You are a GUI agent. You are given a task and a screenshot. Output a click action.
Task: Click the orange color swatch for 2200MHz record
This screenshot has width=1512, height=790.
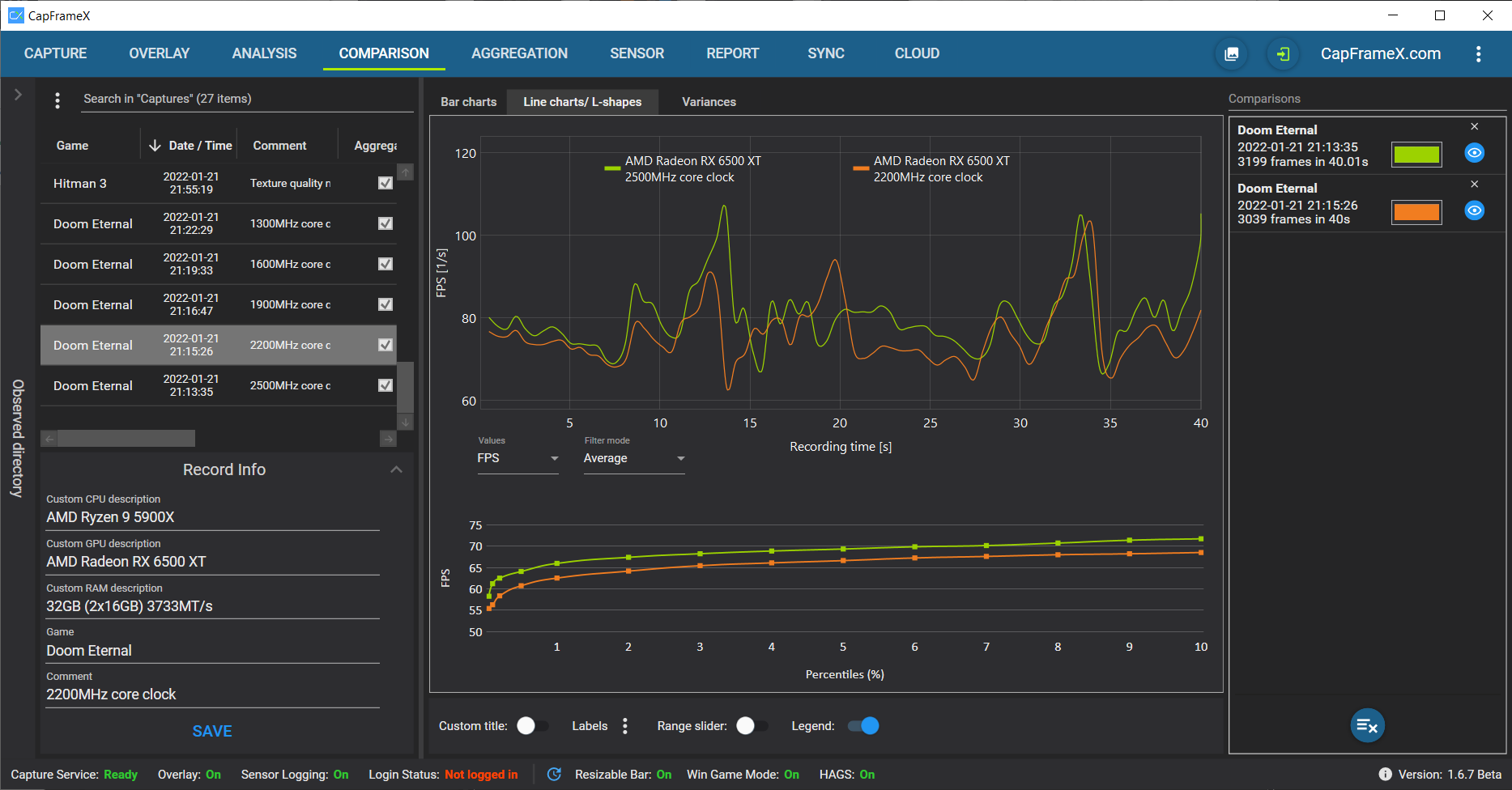click(1416, 212)
